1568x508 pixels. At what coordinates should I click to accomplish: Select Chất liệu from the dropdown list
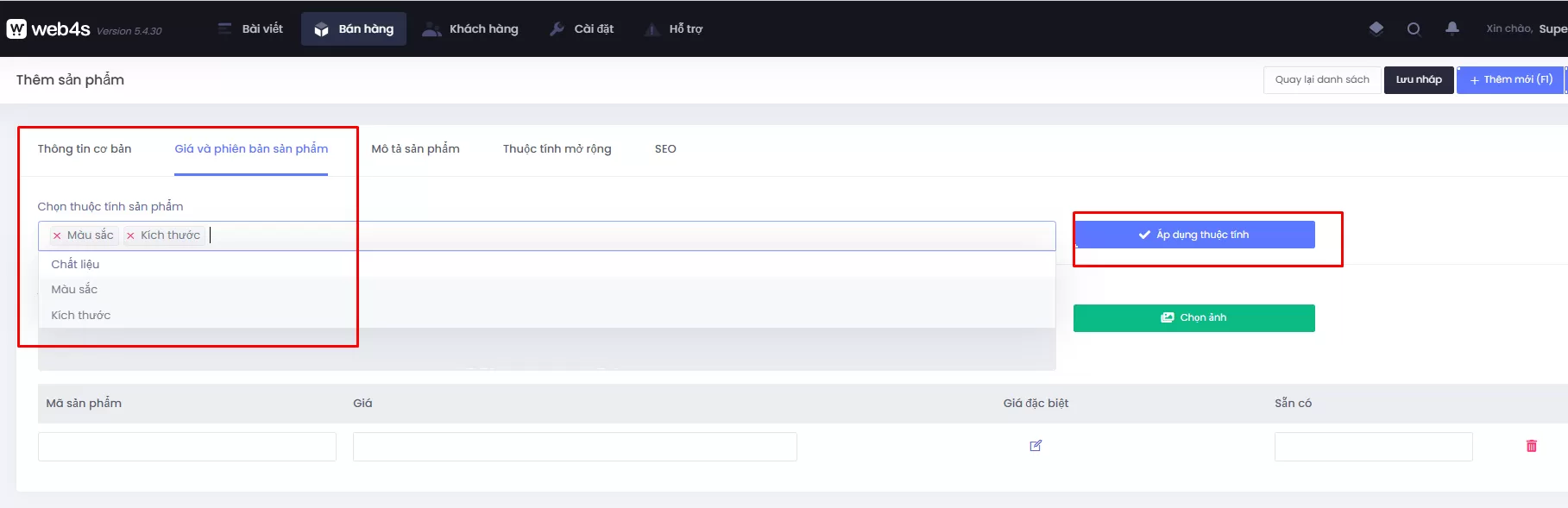pos(75,264)
